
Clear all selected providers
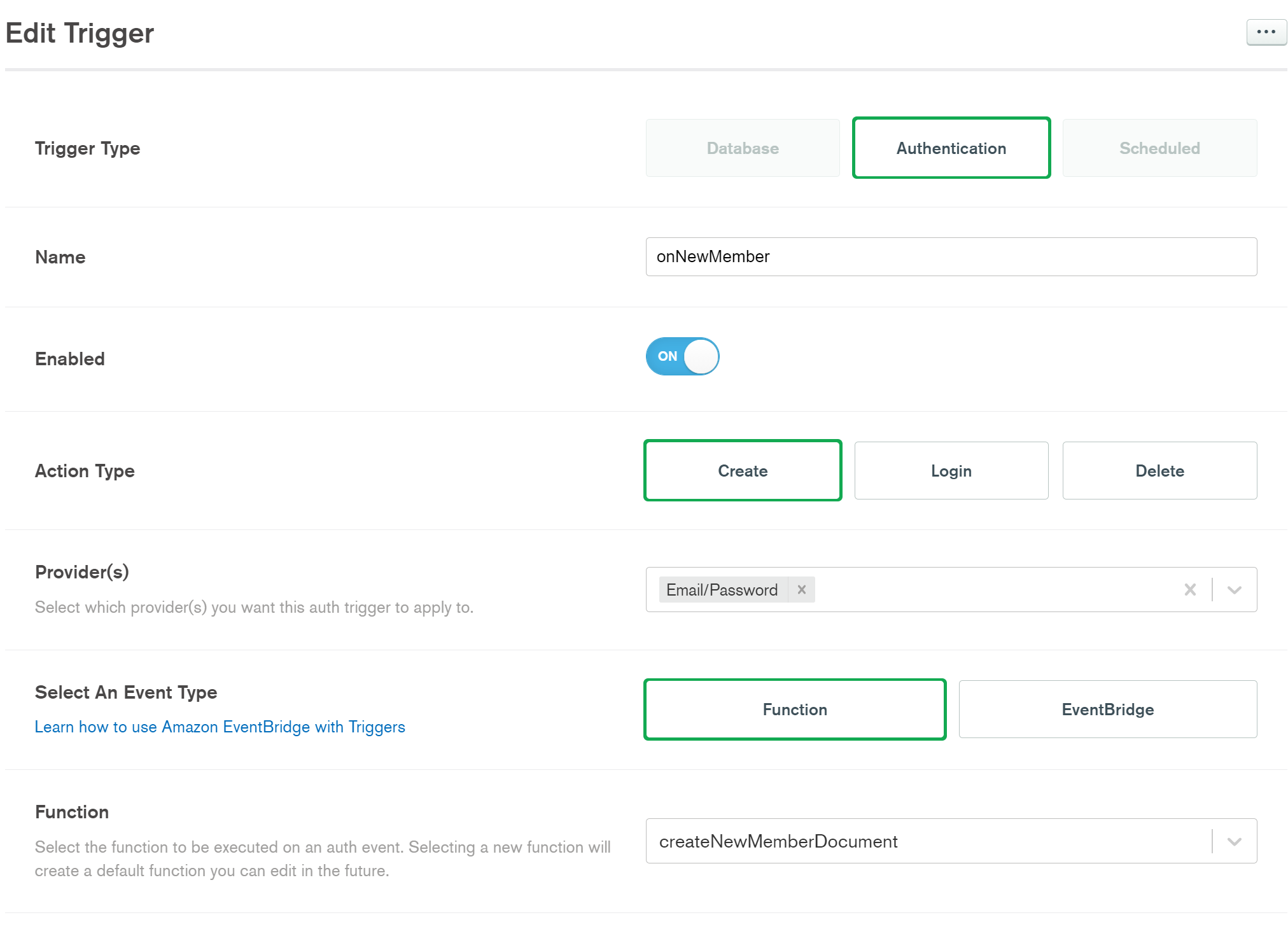click(x=1190, y=590)
